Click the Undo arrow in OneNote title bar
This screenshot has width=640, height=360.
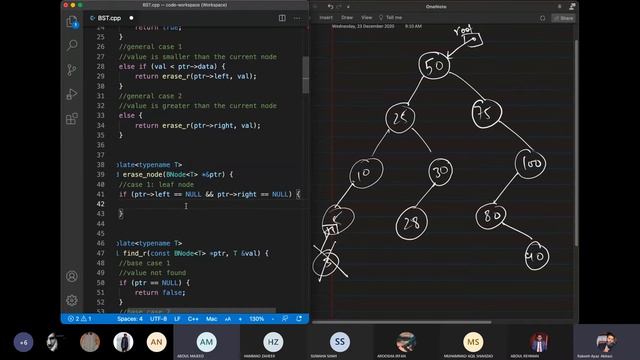[330, 7]
